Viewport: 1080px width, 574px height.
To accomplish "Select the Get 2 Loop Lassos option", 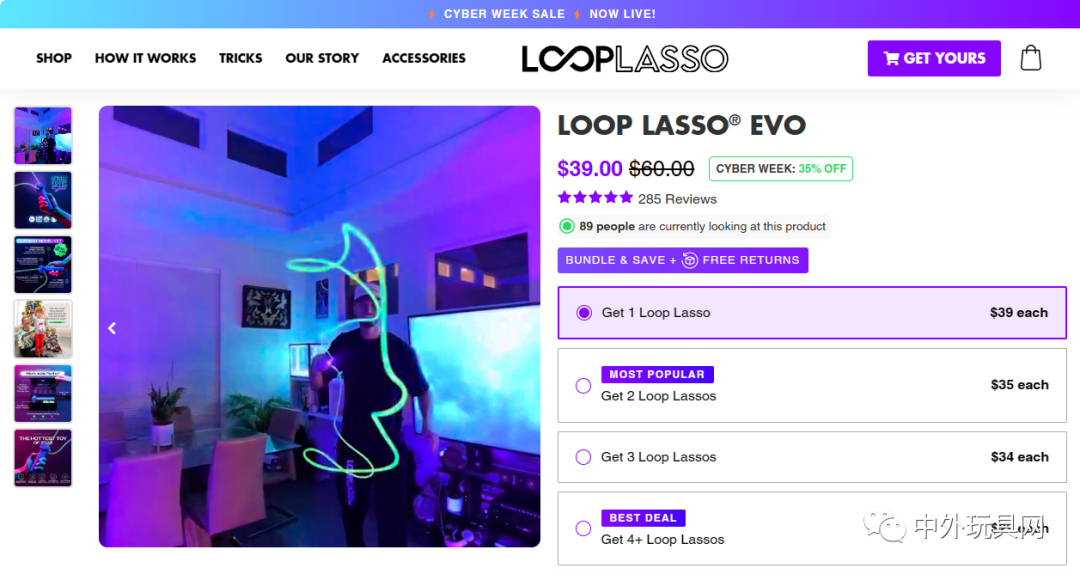I will pyautogui.click(x=812, y=385).
